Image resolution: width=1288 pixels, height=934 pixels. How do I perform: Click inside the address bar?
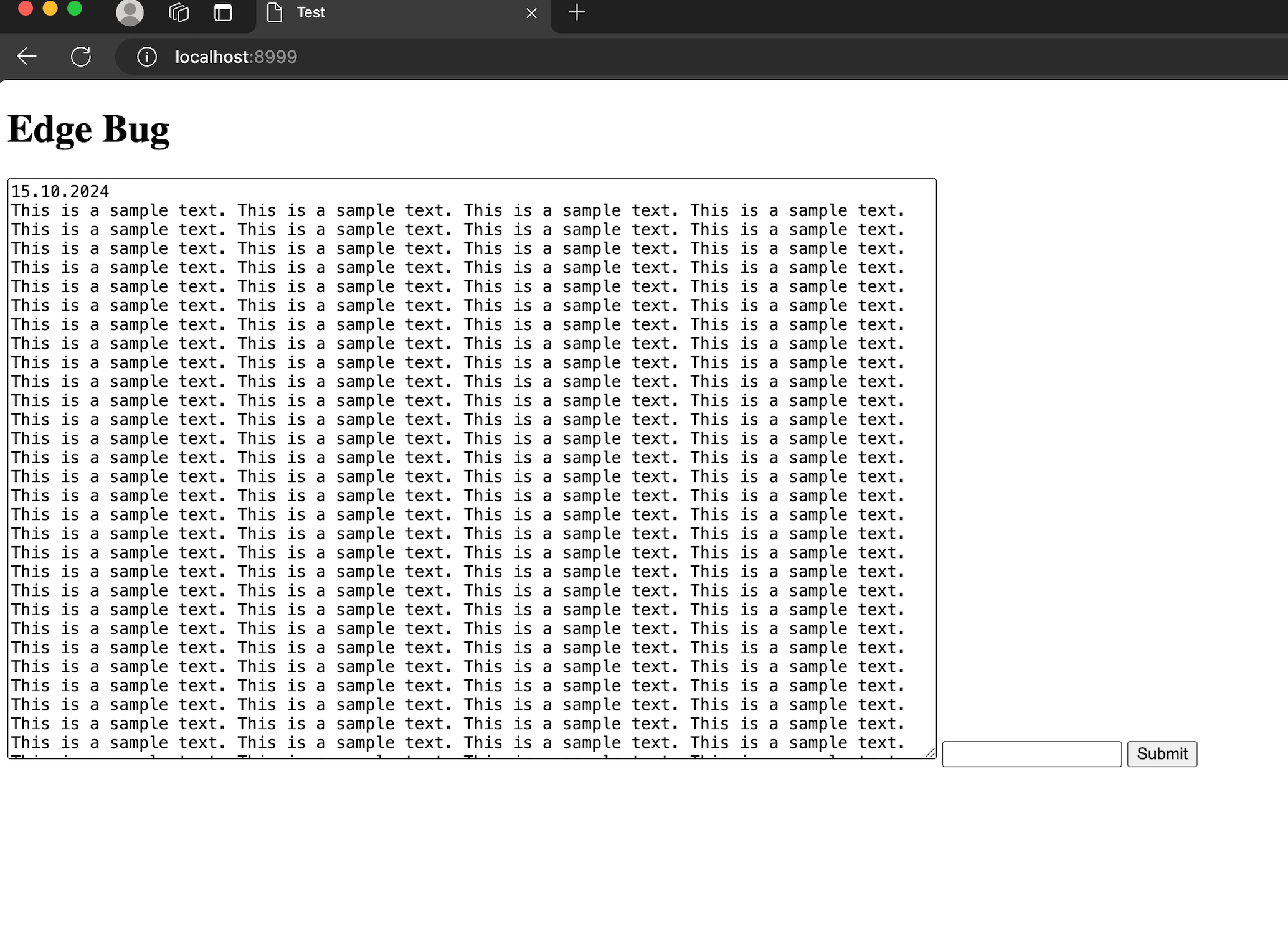point(374,56)
